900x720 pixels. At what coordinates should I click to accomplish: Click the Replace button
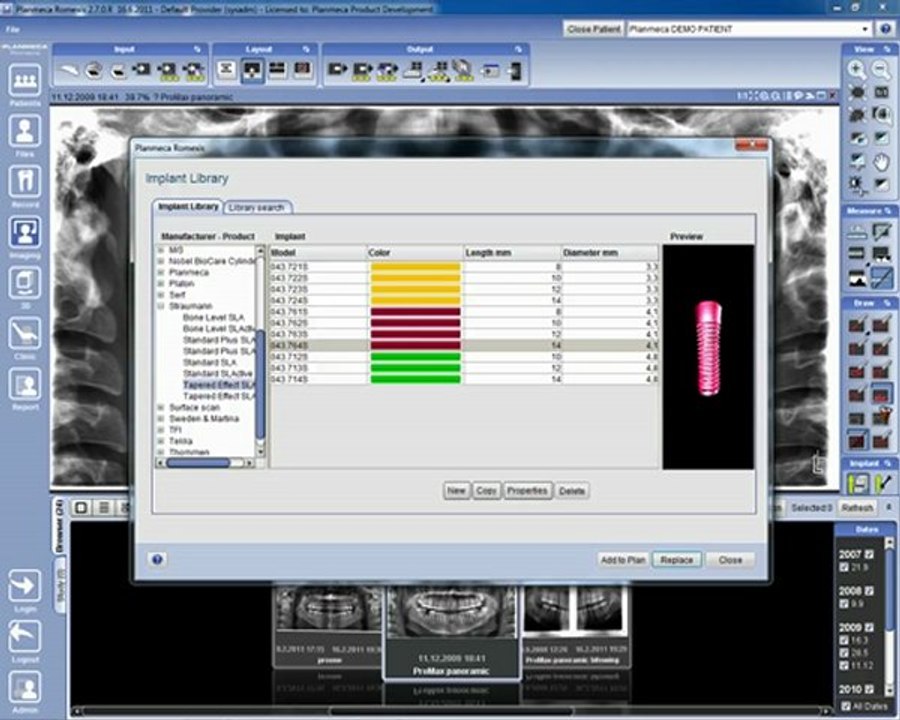[x=677, y=560]
